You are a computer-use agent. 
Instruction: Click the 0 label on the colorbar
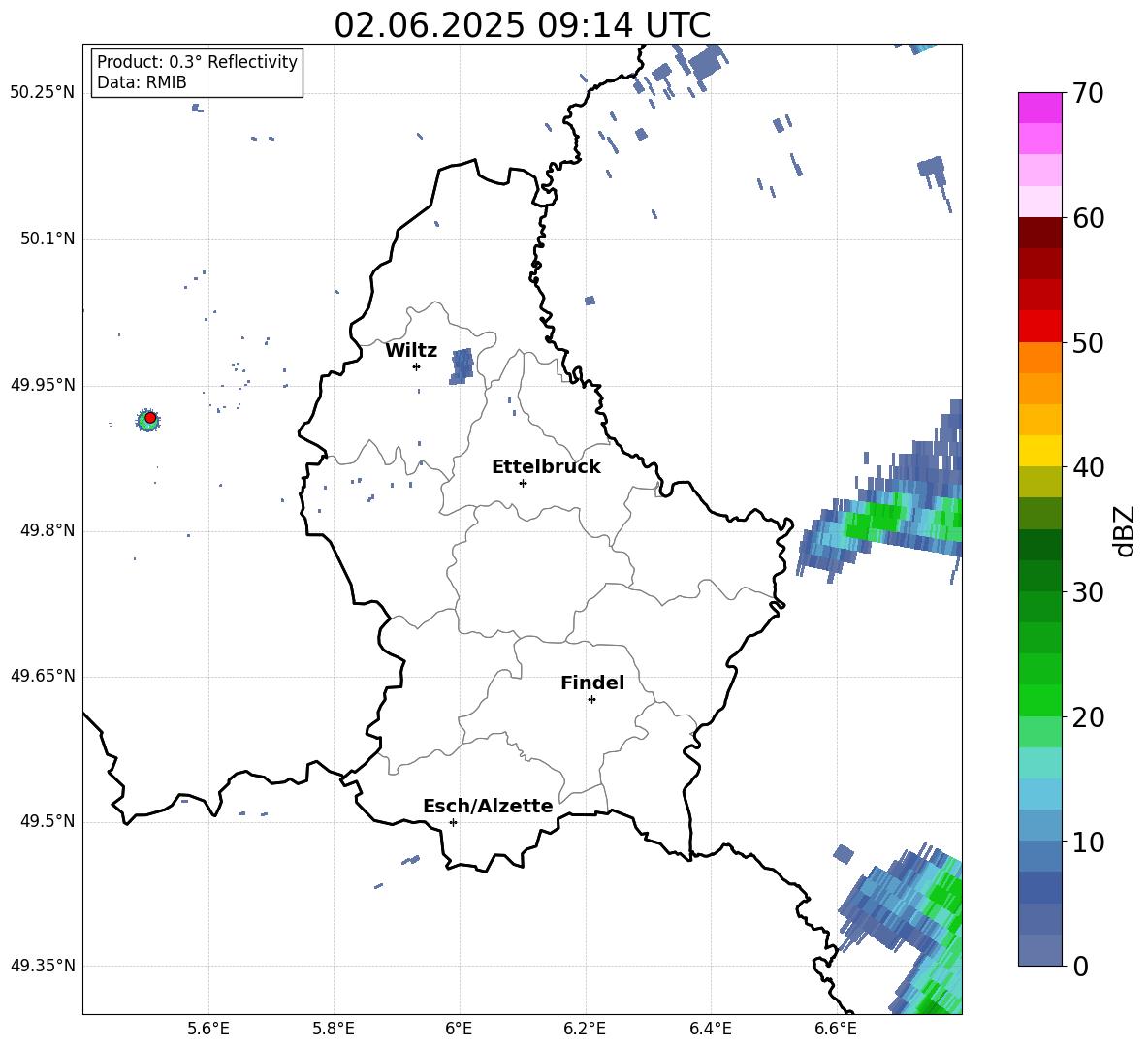point(1080,966)
